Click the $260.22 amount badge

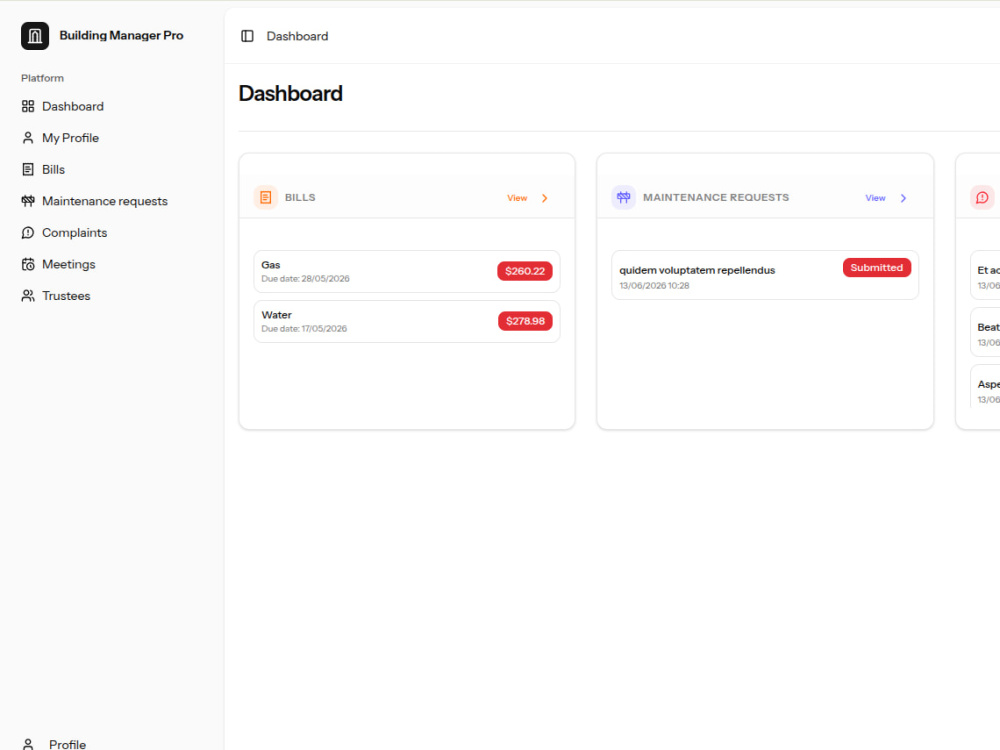(525, 271)
